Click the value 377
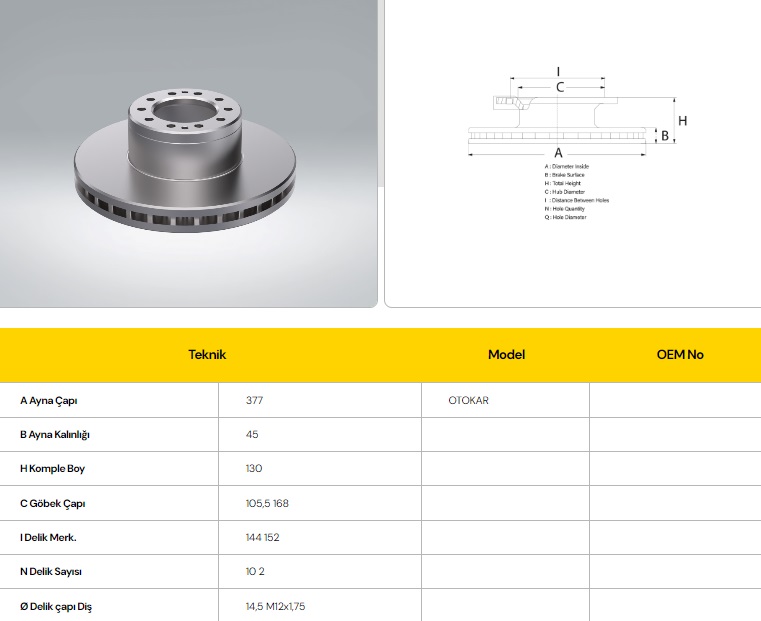This screenshot has width=761, height=621. pos(254,400)
